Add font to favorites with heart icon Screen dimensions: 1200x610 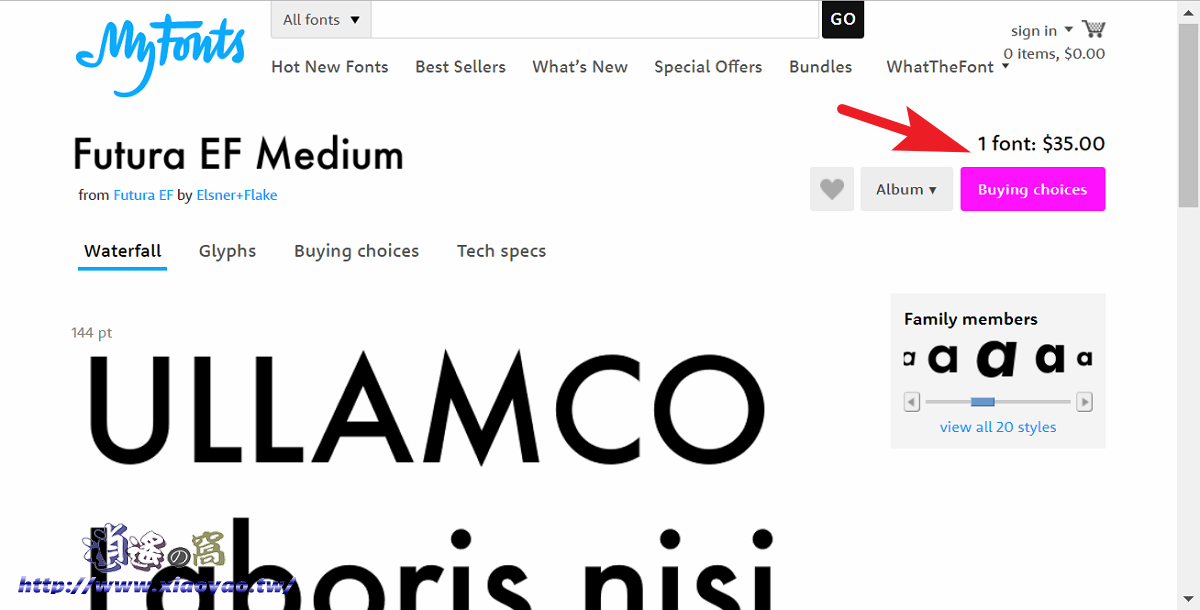click(x=832, y=189)
